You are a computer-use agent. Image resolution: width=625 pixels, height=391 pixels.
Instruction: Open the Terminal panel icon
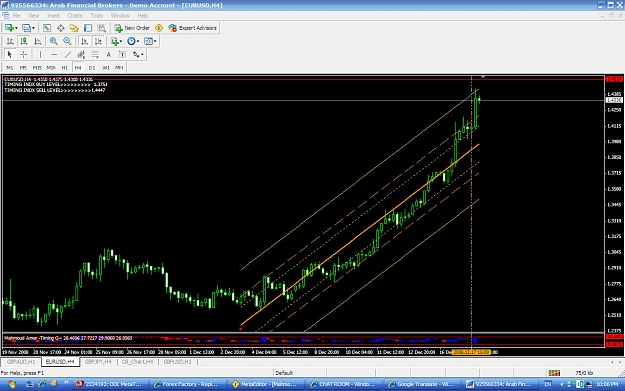[x=88, y=28]
